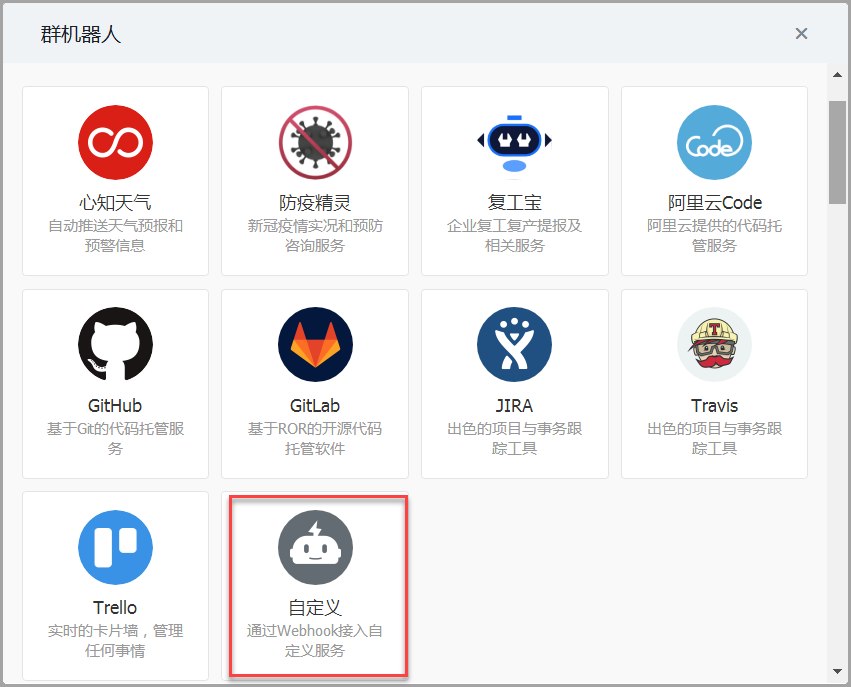This screenshot has width=851, height=687.
Task: Click the JIRA robot name
Action: point(515,405)
